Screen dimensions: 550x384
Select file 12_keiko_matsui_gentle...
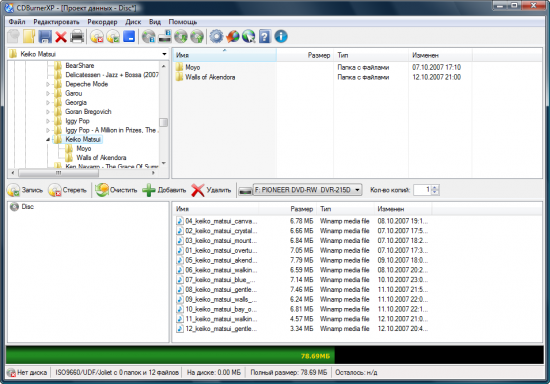coord(221,329)
